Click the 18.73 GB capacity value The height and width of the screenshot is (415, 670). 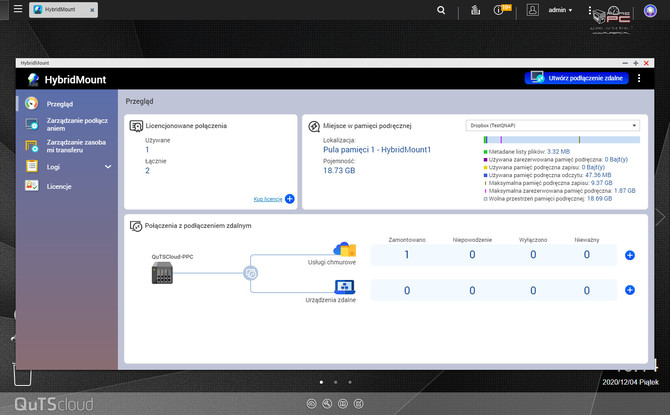339,171
